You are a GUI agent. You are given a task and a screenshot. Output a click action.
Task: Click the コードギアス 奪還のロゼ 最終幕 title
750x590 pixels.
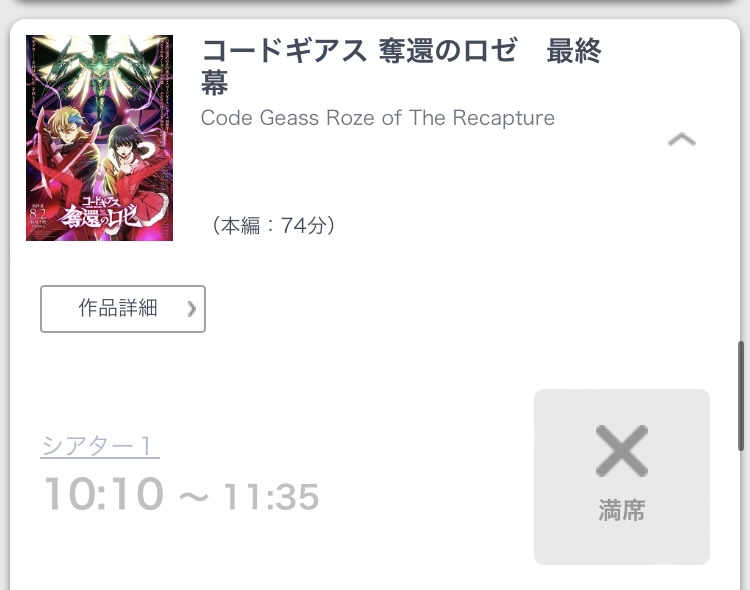point(401,67)
